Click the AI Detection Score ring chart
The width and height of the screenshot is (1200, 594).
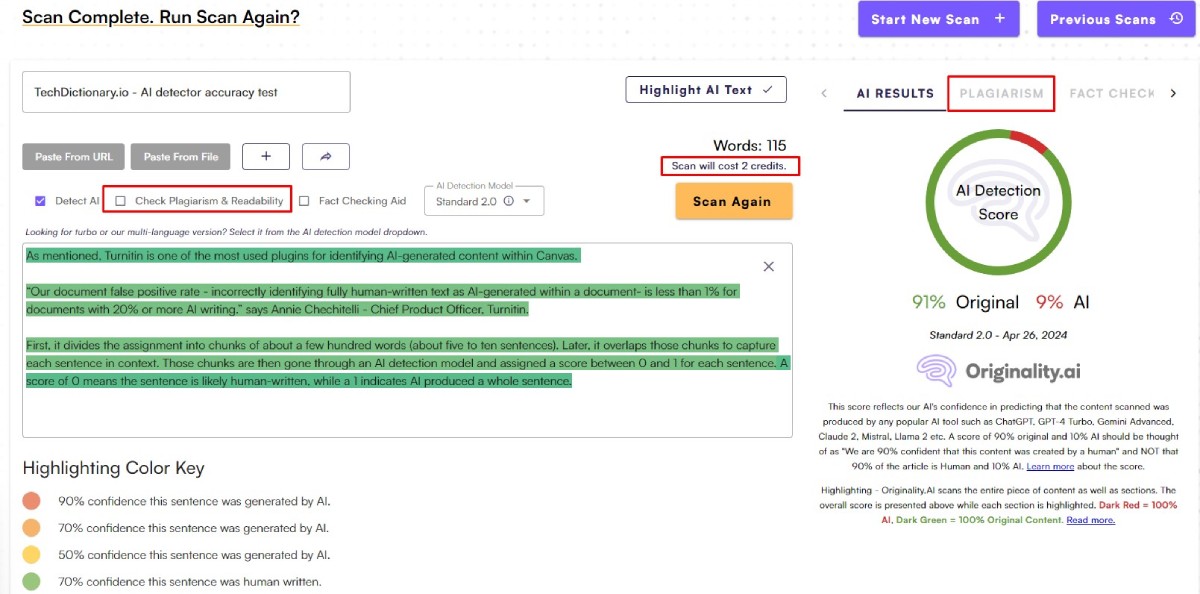(x=997, y=203)
